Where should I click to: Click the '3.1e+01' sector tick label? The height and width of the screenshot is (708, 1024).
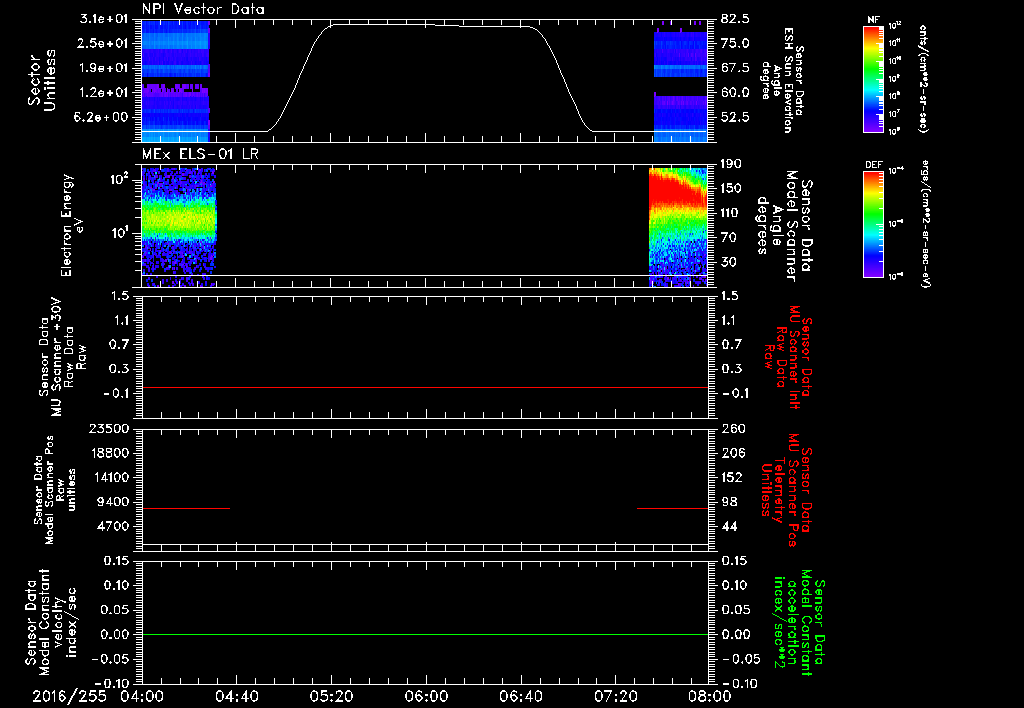click(104, 19)
